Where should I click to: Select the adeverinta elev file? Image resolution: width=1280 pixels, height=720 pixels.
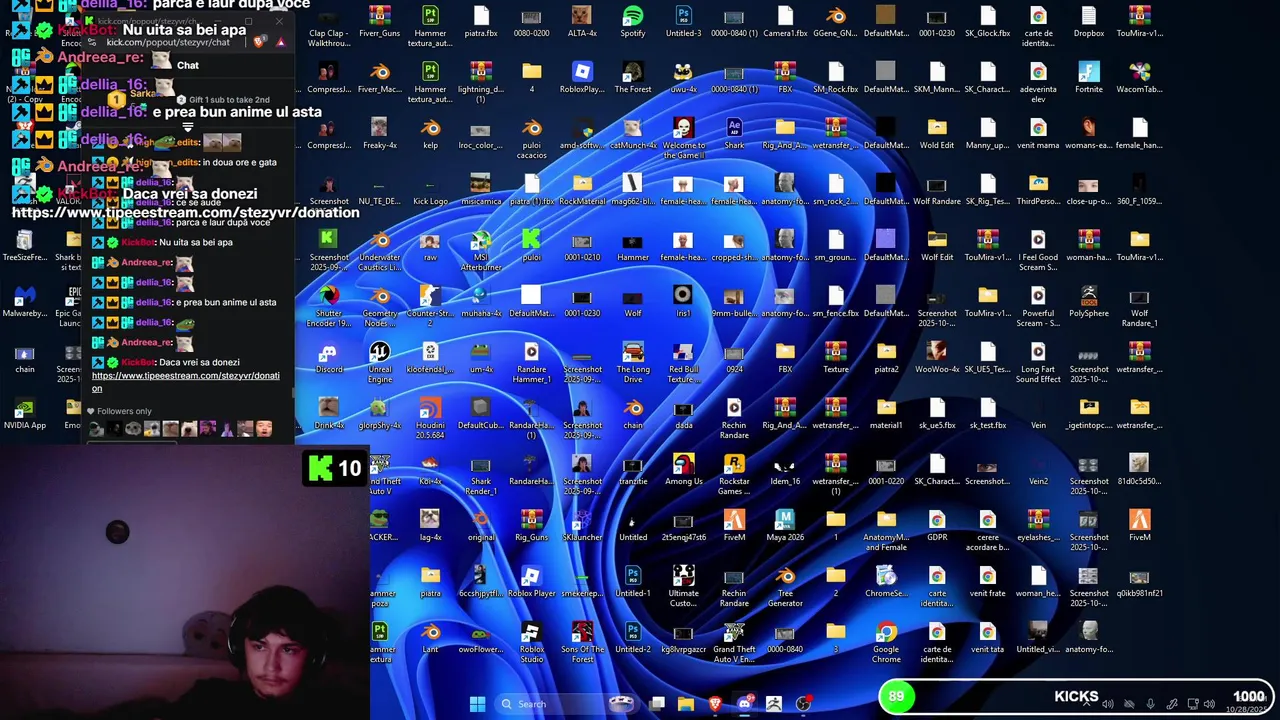(x=1038, y=82)
